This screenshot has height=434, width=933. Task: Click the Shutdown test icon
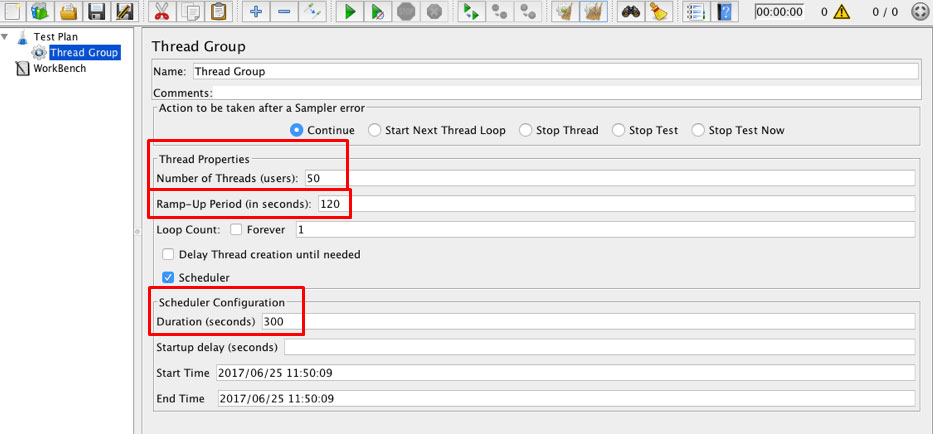point(435,11)
